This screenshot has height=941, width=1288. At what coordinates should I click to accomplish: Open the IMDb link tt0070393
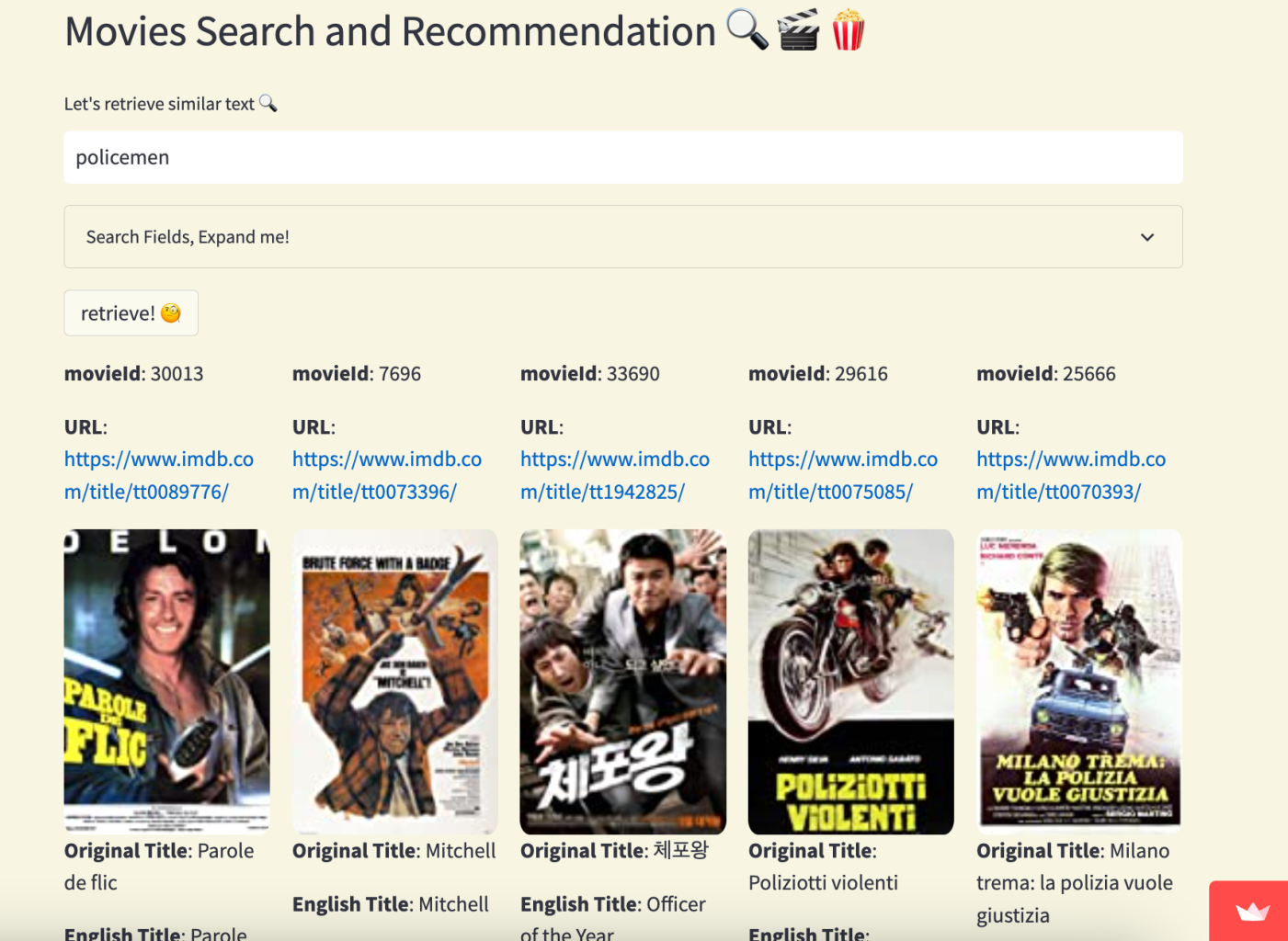click(x=1070, y=475)
